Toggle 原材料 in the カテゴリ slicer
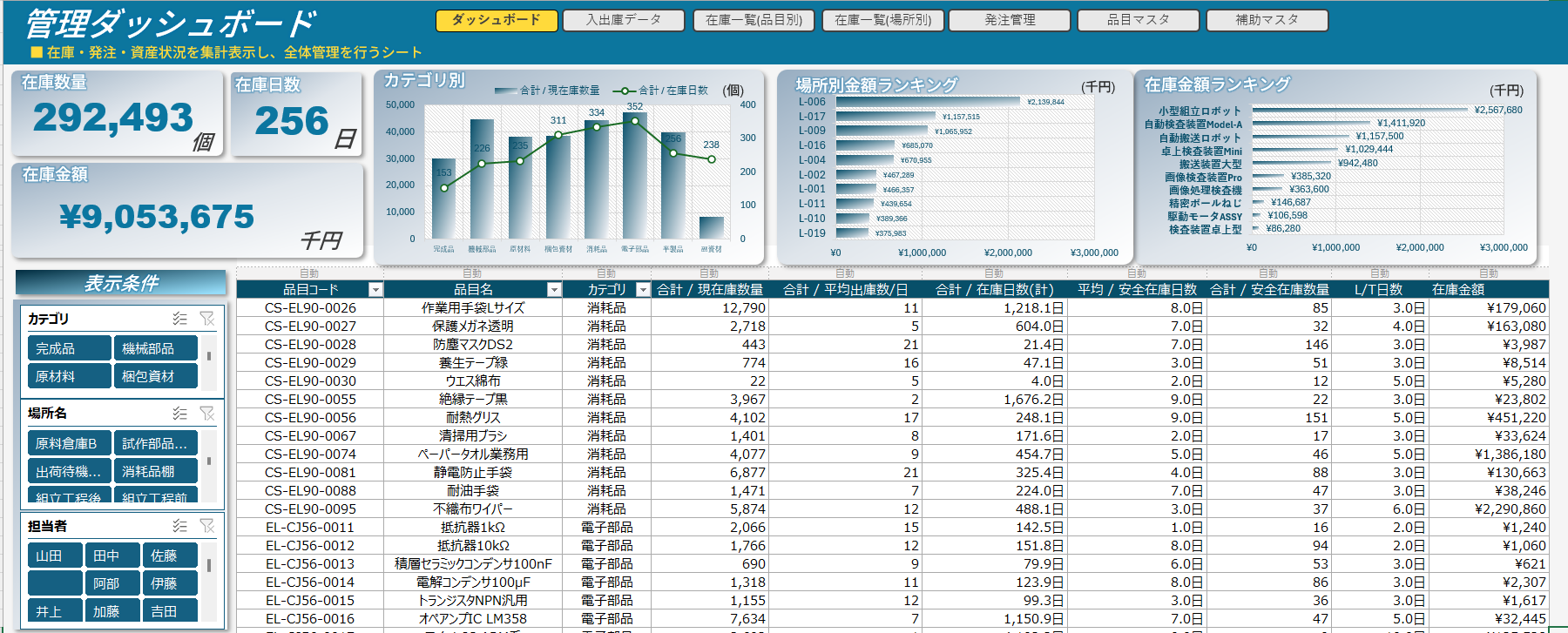This screenshot has width=1568, height=633. point(70,376)
